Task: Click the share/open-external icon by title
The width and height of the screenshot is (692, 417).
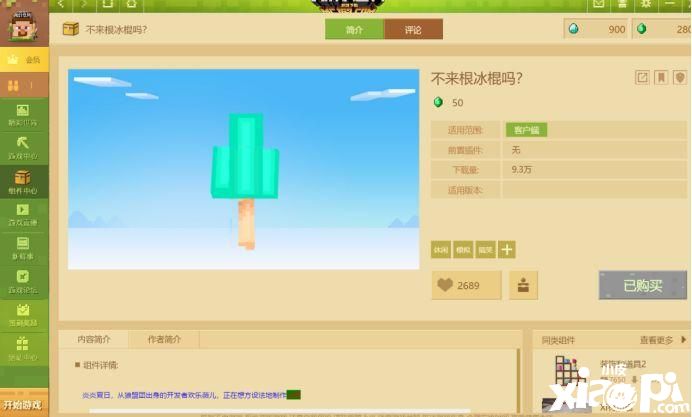Action: coord(642,78)
